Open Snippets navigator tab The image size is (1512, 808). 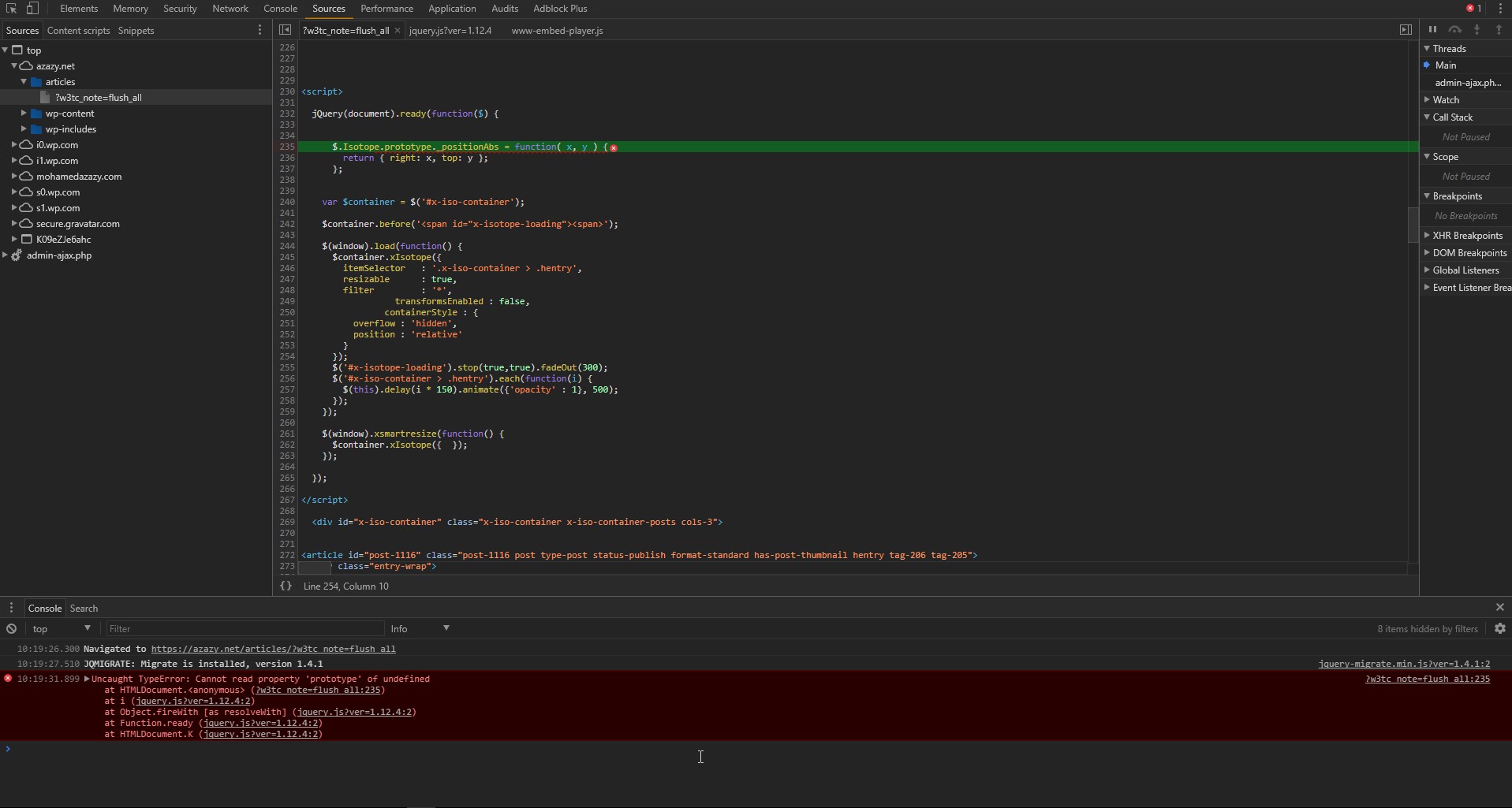(136, 30)
